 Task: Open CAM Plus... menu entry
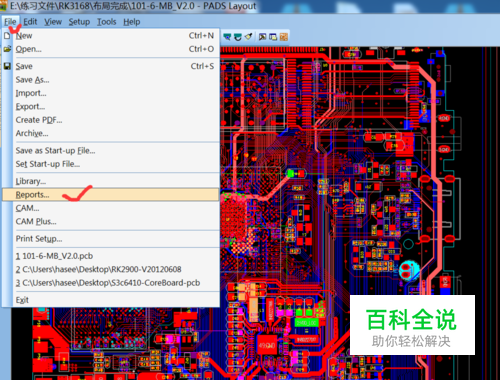click(111, 221)
